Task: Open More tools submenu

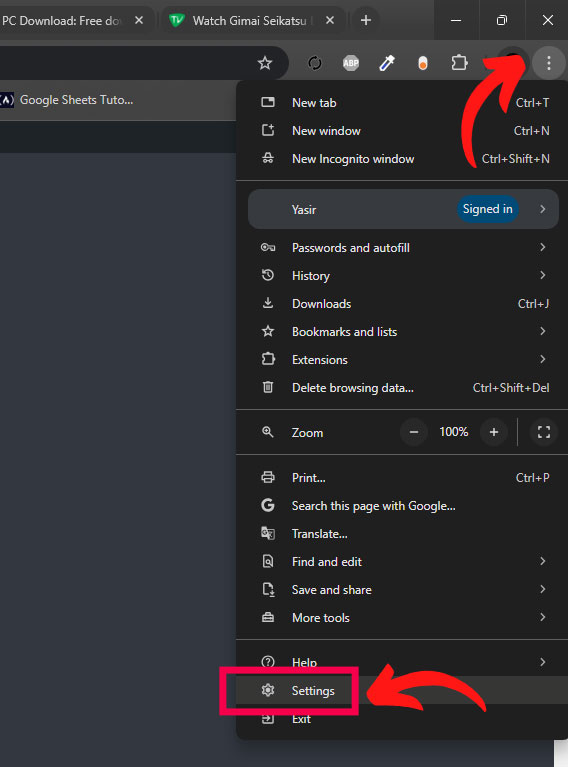Action: point(402,617)
